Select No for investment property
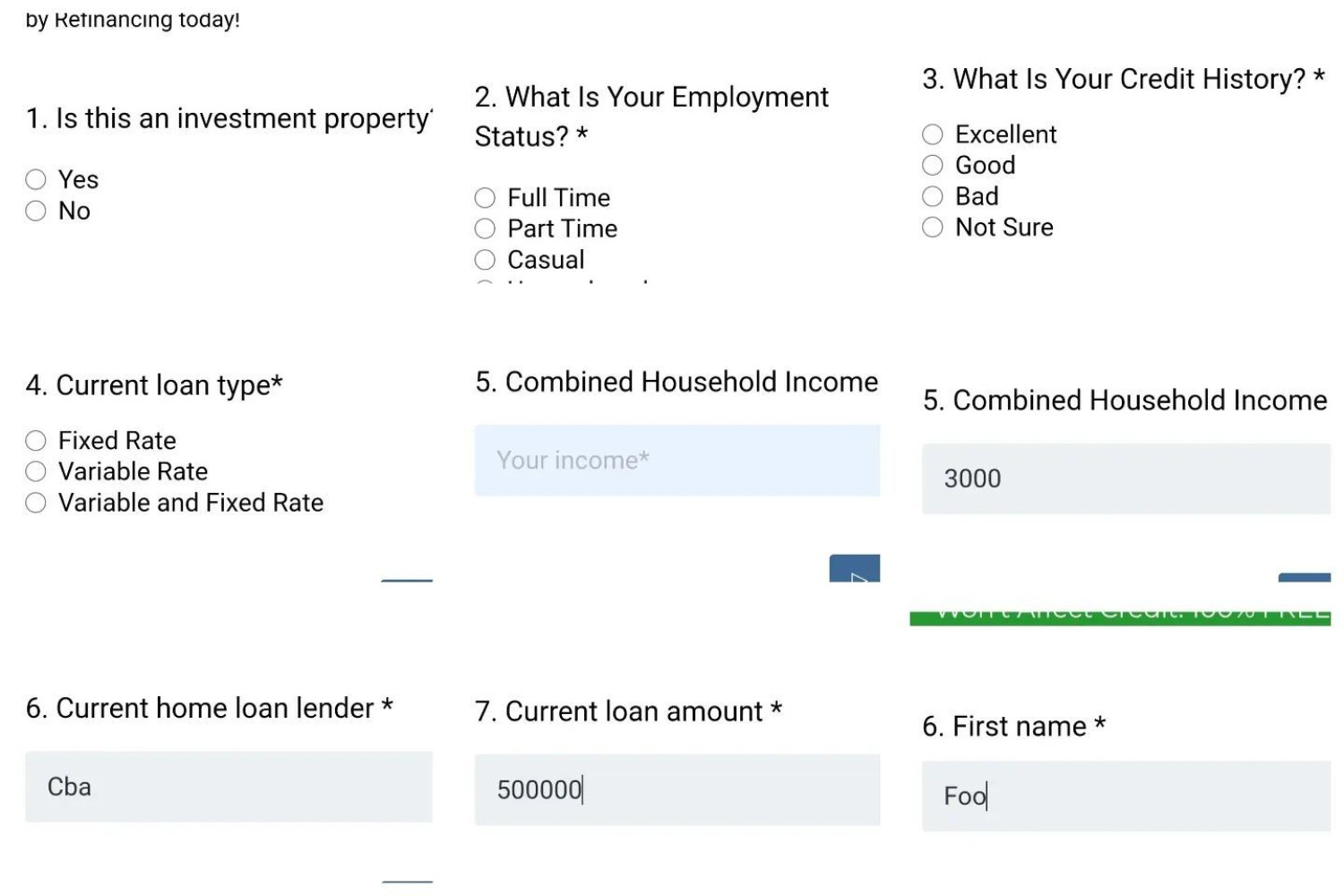1344x896 pixels. click(x=36, y=211)
